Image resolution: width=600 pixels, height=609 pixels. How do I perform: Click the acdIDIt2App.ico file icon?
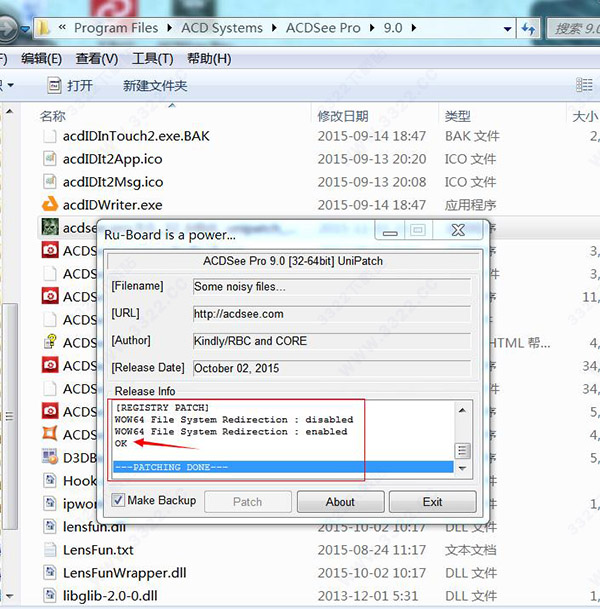coord(50,158)
